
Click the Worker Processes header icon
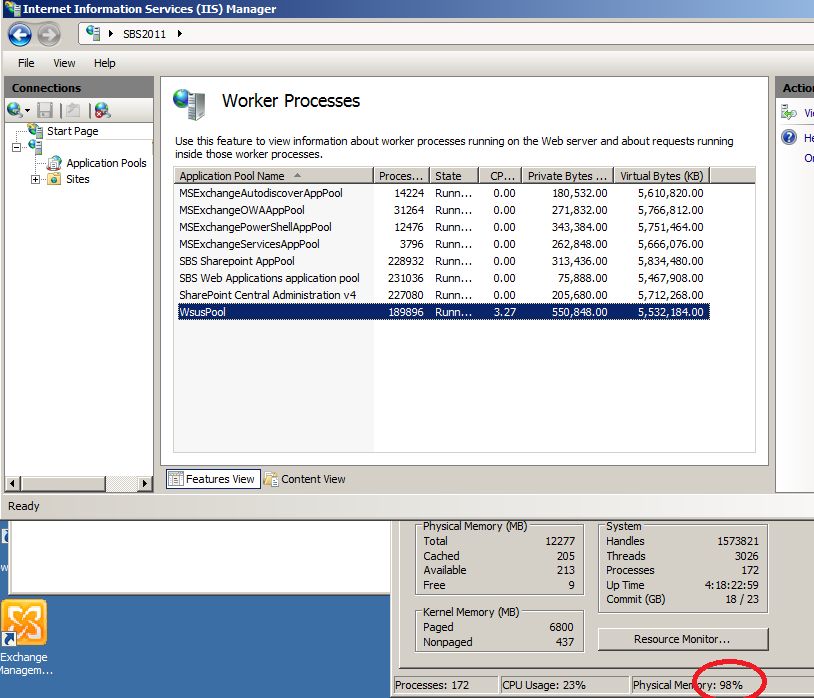[189, 104]
